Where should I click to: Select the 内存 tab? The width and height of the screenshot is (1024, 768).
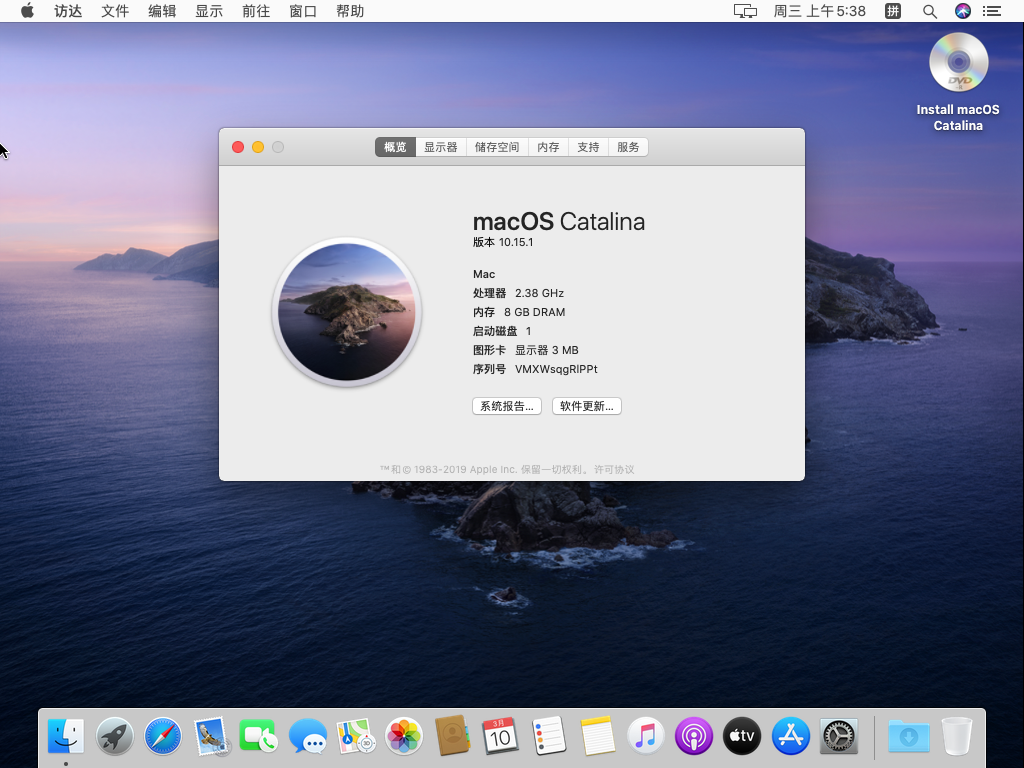[548, 147]
